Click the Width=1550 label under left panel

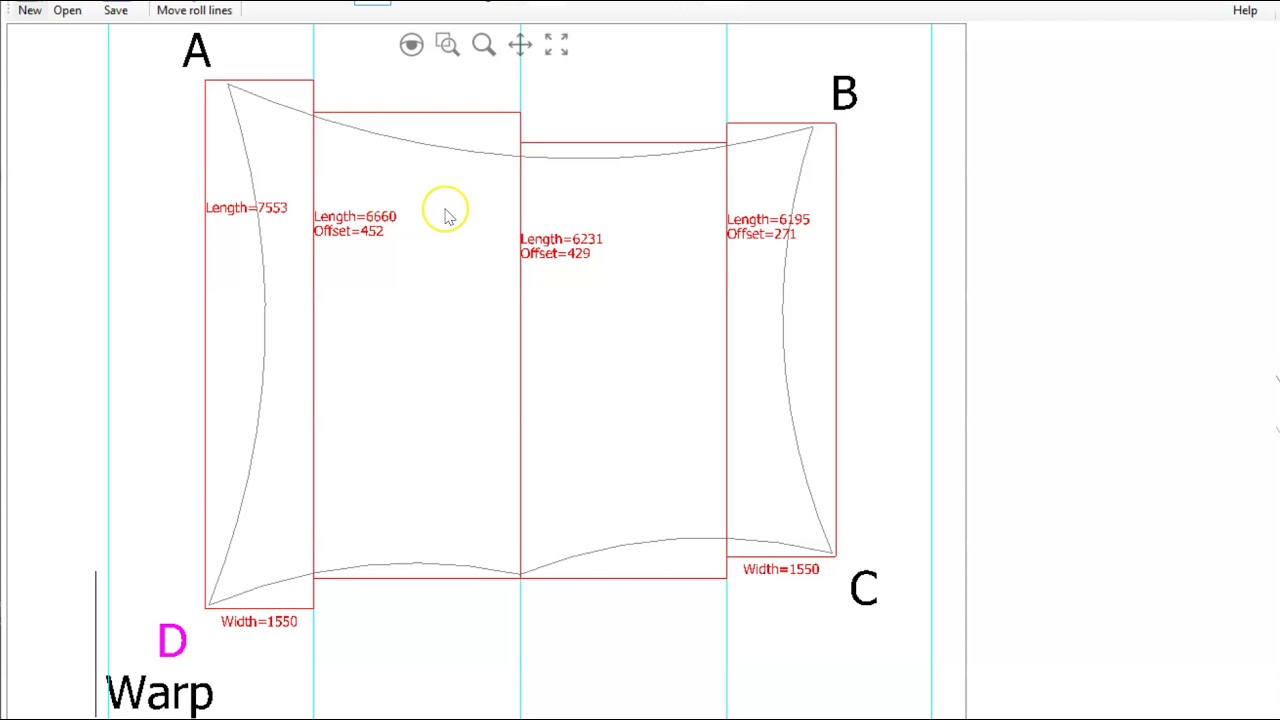pyautogui.click(x=259, y=622)
